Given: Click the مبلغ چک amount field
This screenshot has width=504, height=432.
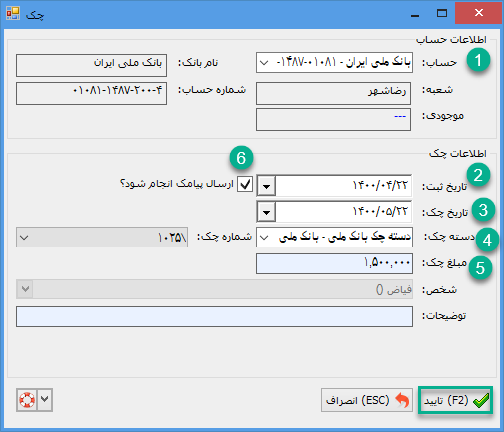Looking at the screenshot, I should click(334, 263).
